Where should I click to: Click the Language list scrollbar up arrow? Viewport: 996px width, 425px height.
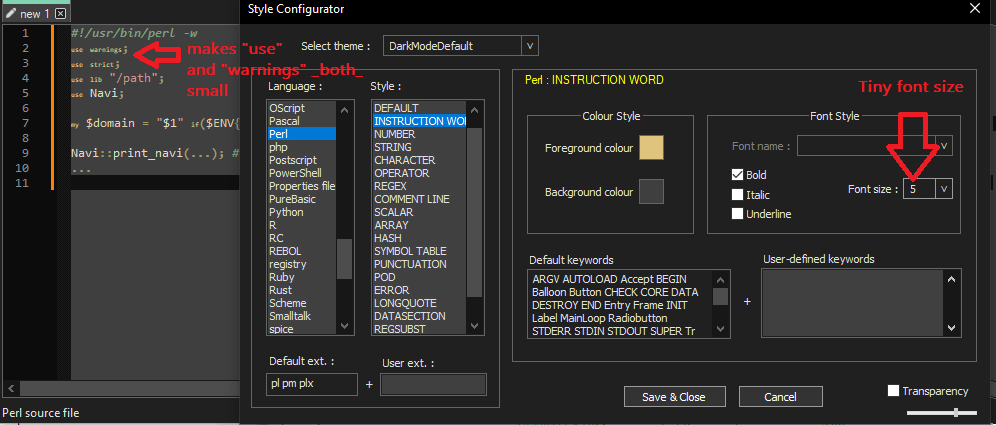point(344,109)
